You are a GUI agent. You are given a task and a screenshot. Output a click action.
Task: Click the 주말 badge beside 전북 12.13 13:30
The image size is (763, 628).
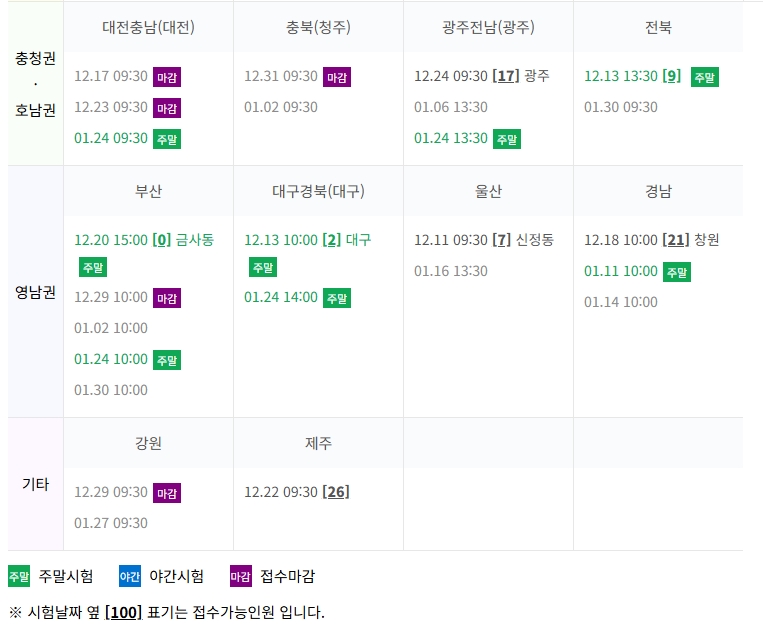(705, 77)
